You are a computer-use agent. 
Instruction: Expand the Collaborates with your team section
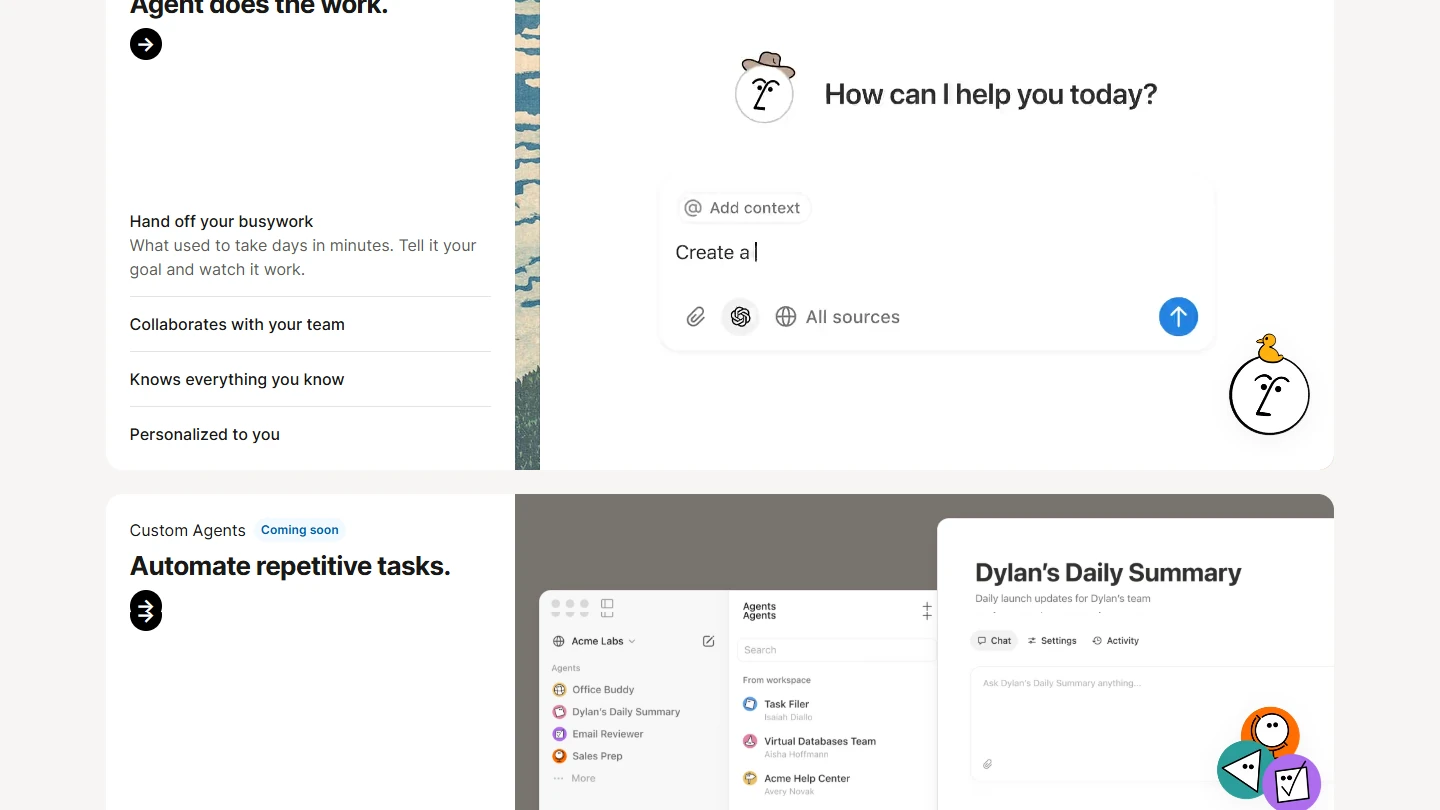click(237, 324)
